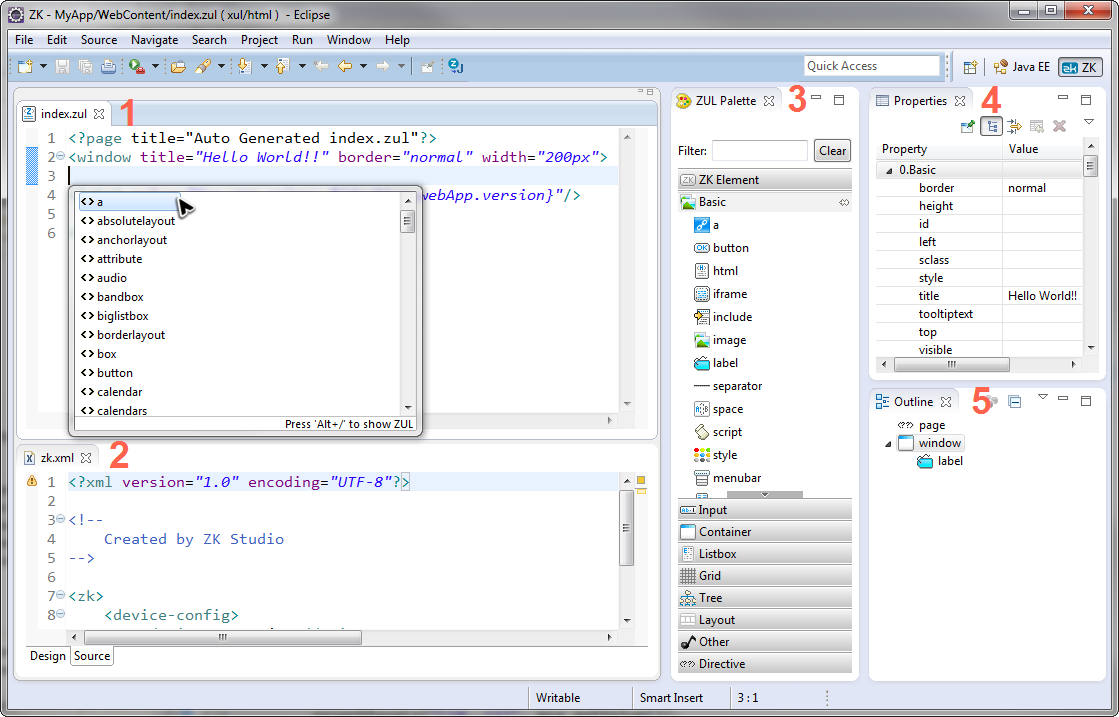This screenshot has height=717, width=1119.
Task: Expand the Tree palette category
Action: click(x=765, y=598)
